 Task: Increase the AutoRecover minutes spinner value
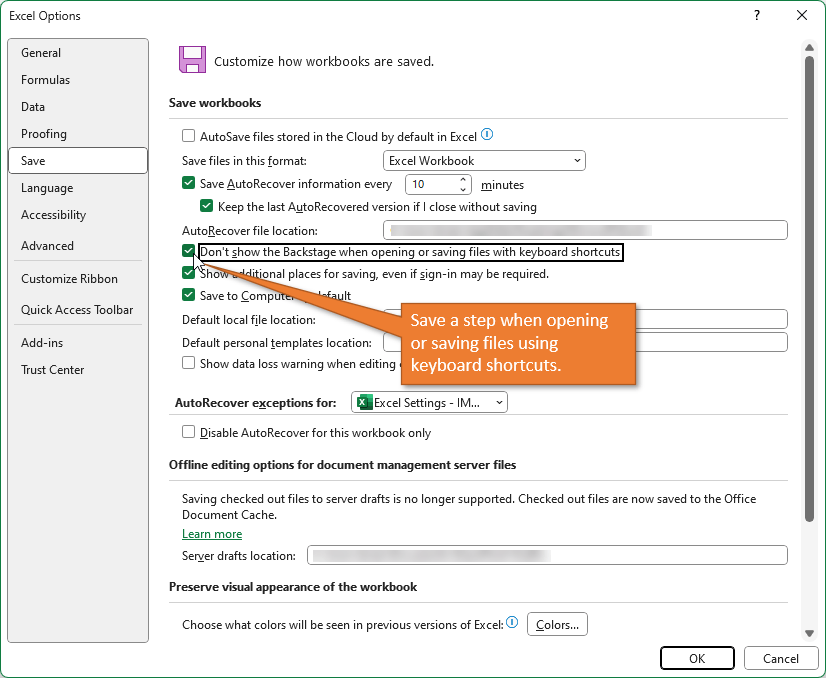463,180
